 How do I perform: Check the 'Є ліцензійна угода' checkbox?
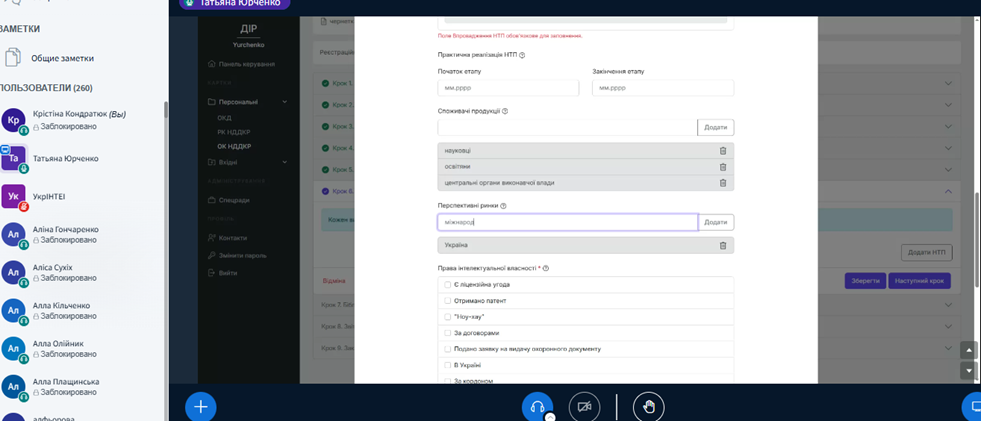click(448, 285)
